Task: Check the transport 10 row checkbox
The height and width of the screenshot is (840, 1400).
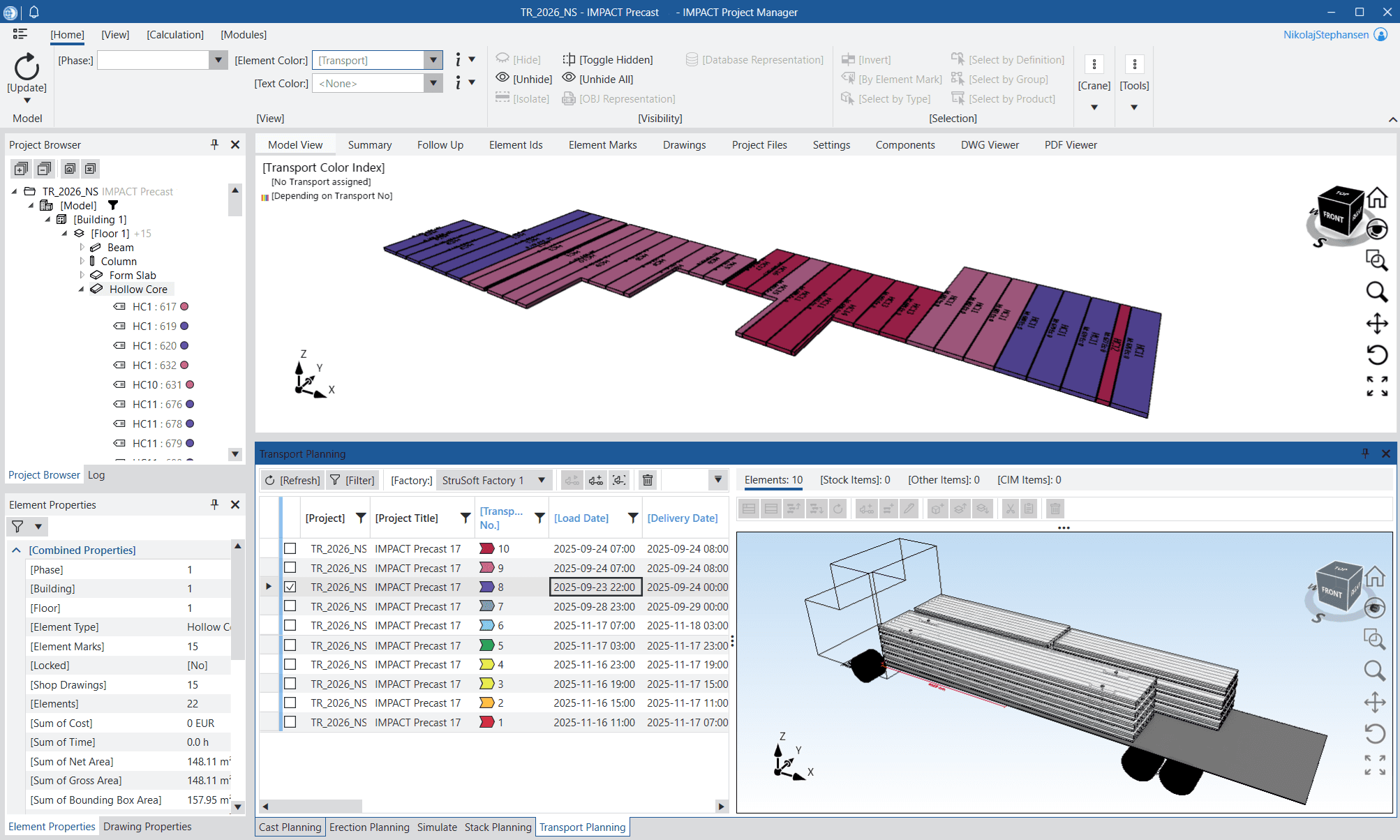Action: click(x=290, y=548)
